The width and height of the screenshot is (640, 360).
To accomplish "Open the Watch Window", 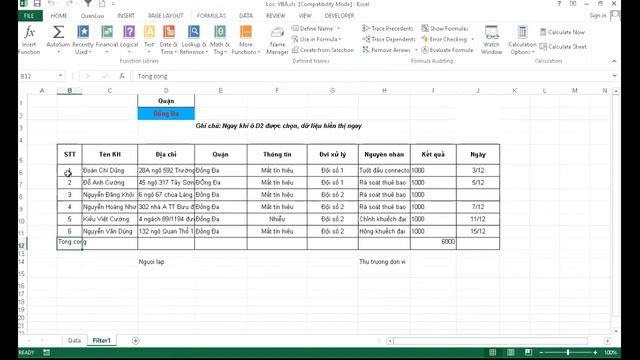I will pos(491,40).
